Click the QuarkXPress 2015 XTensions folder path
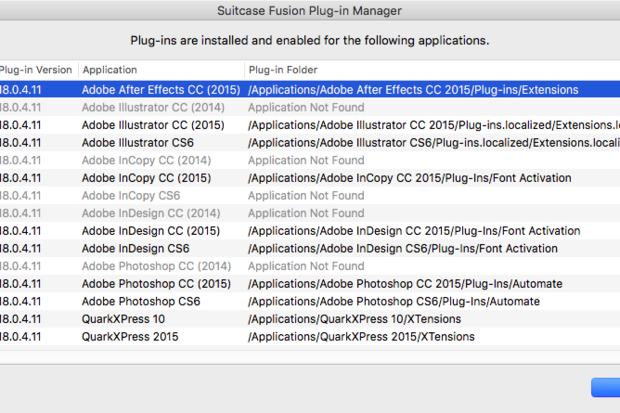The image size is (620, 413). [361, 337]
